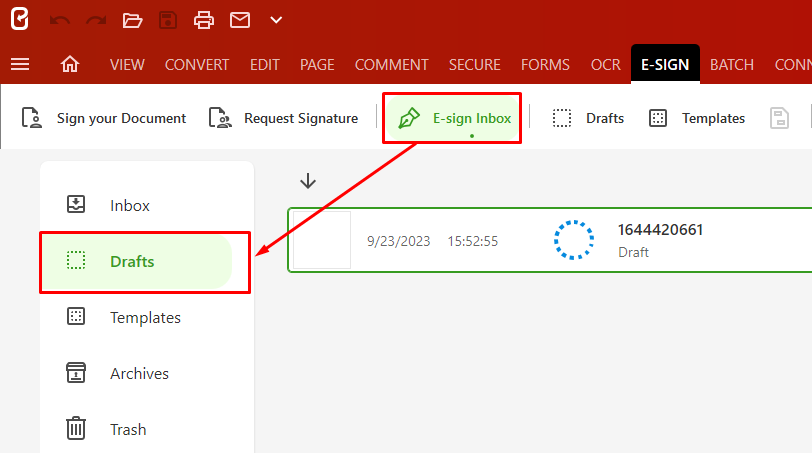
Task: Go to the Home screen icon
Action: [x=70, y=64]
